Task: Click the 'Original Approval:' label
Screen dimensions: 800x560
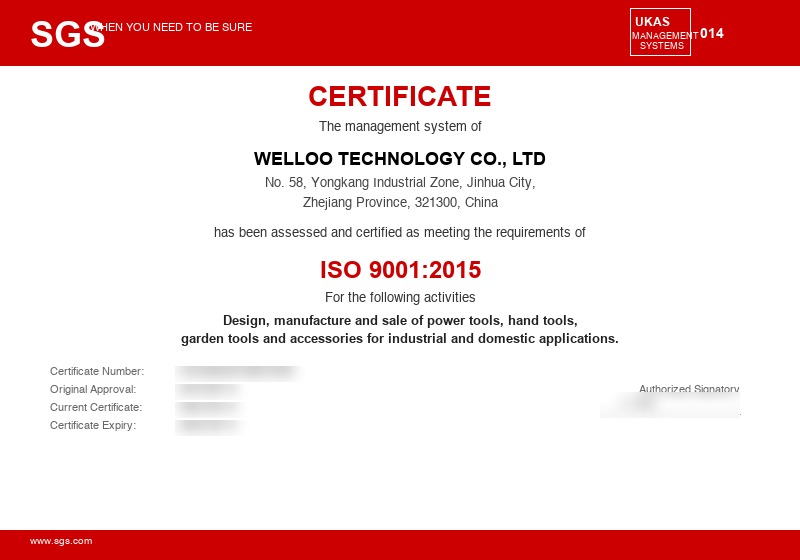Action: (x=93, y=389)
